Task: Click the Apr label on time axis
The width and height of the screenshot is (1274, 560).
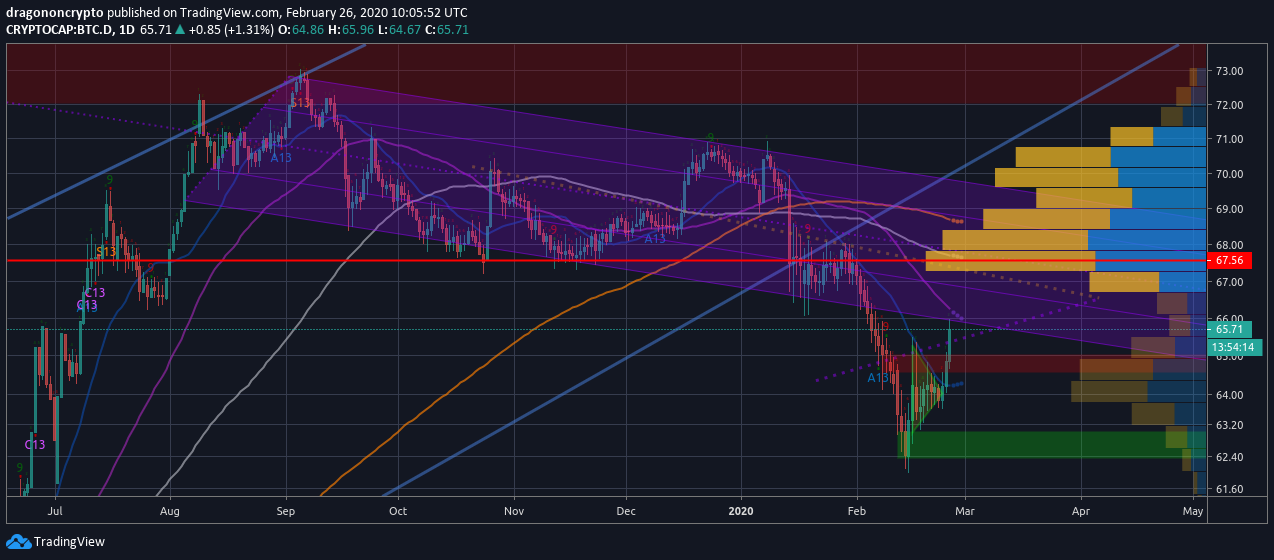Action: [1082, 510]
